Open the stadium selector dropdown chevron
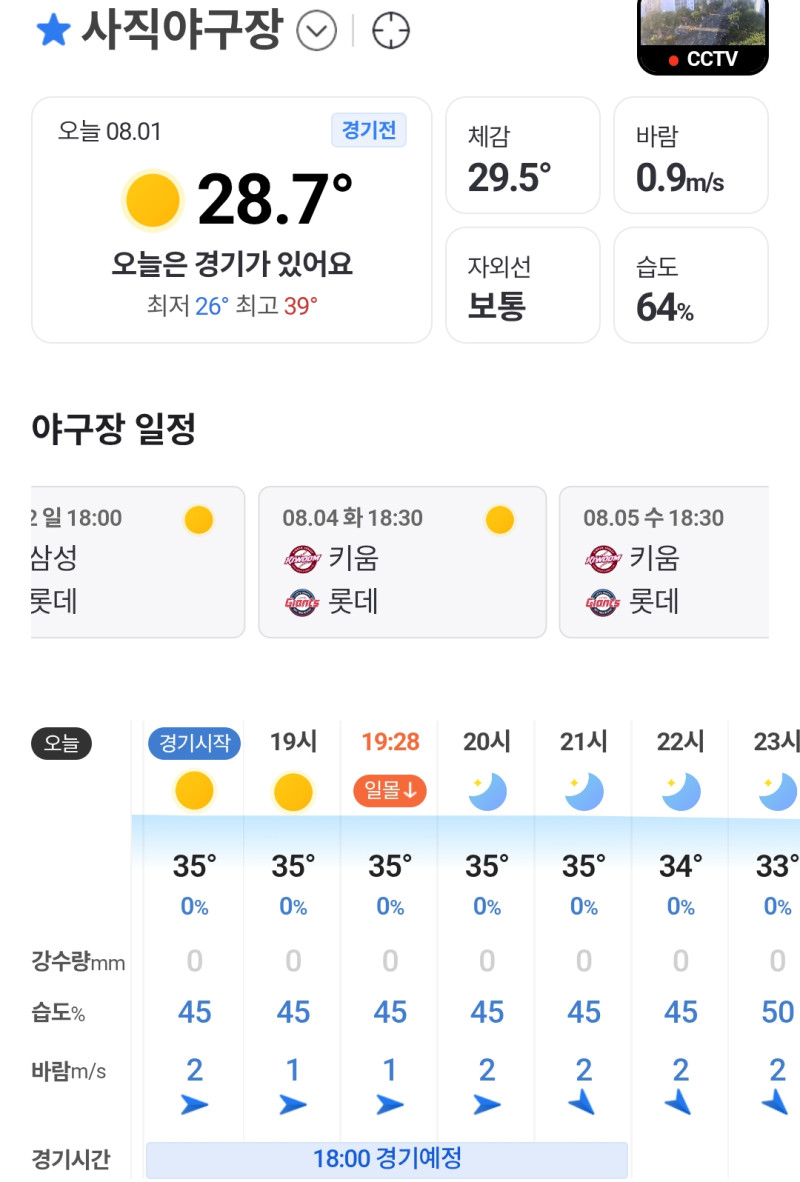 pos(316,32)
